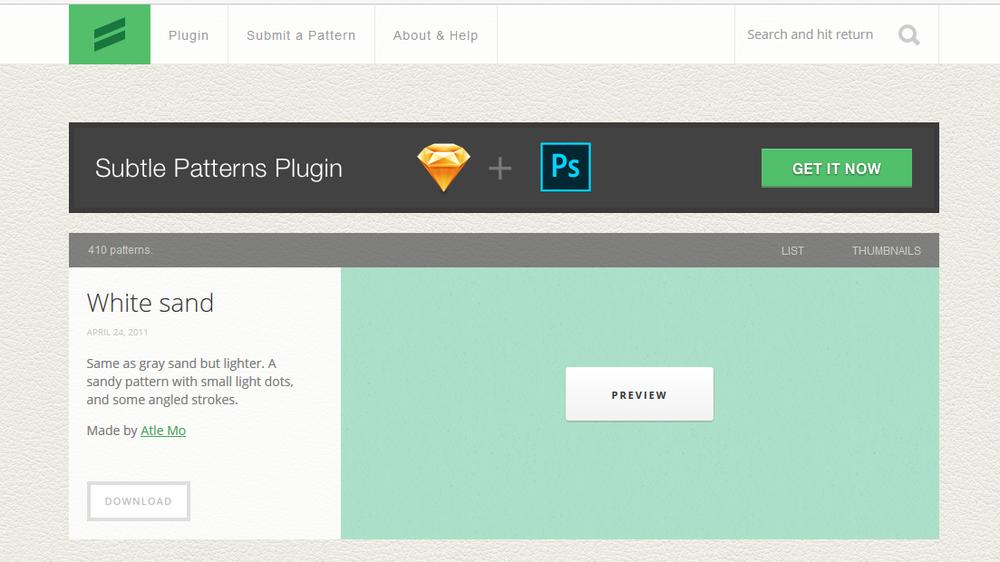1000x562 pixels.
Task: Click the 410 patterns count text
Action: [x=120, y=250]
